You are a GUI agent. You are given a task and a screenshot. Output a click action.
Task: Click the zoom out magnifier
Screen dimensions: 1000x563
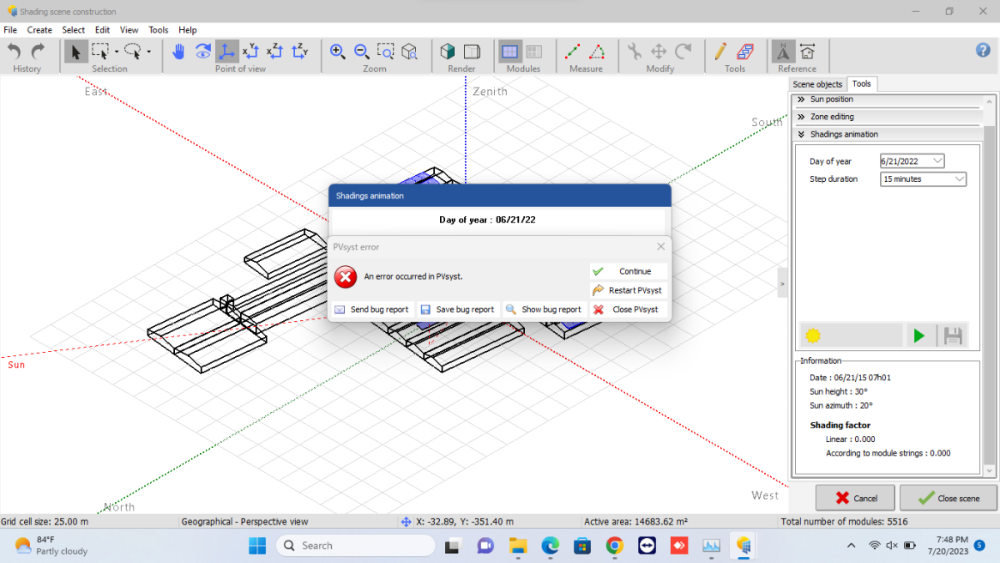point(362,52)
